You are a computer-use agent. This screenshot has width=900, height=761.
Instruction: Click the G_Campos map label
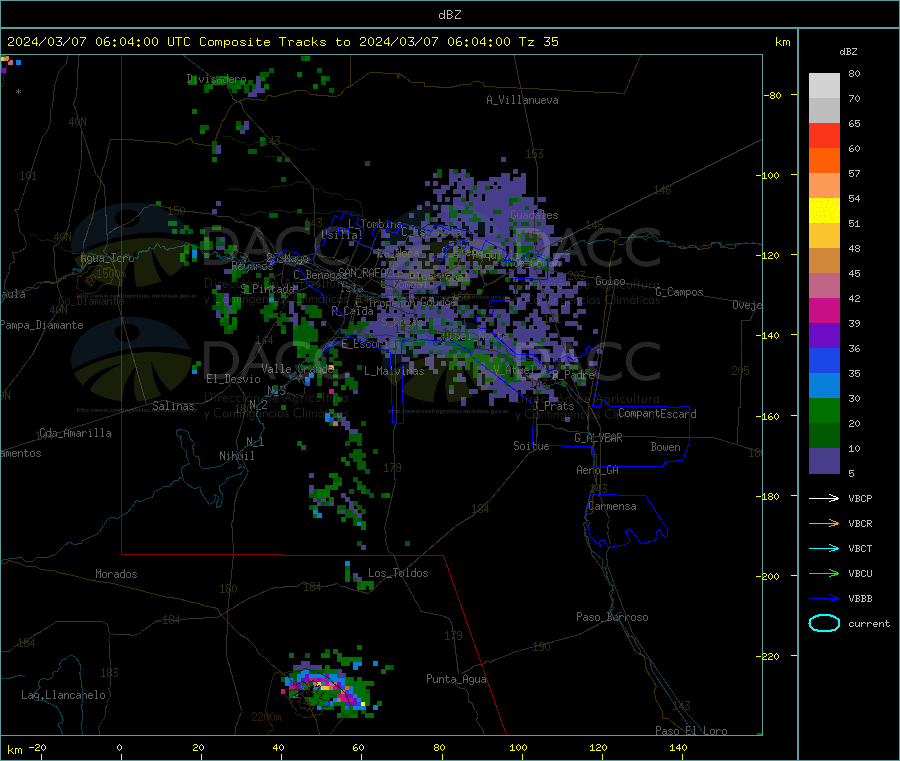(x=679, y=292)
